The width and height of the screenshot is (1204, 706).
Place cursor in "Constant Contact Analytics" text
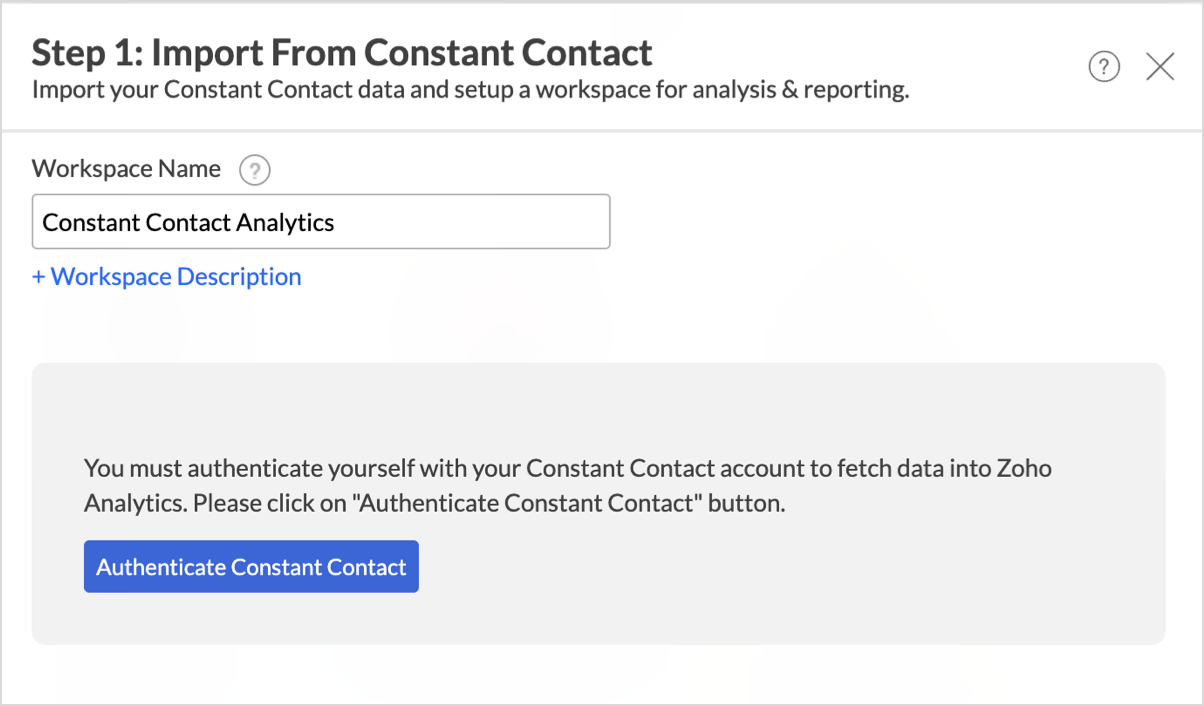point(188,222)
